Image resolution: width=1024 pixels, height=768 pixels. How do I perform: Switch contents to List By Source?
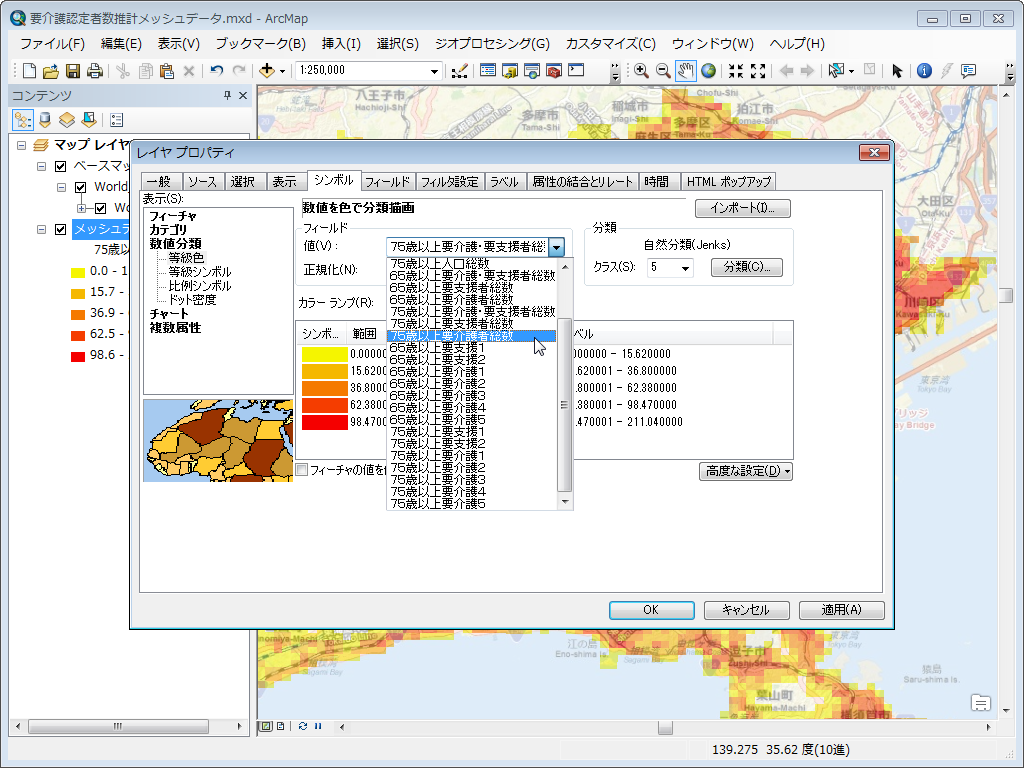[x=44, y=120]
